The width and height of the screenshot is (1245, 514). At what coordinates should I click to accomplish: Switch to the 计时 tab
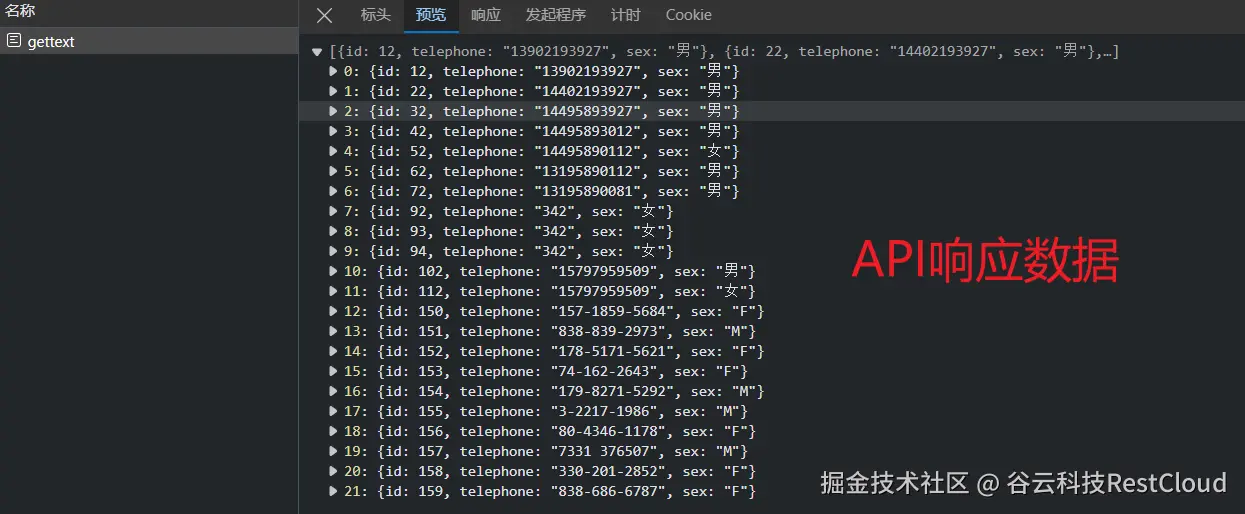pos(625,15)
